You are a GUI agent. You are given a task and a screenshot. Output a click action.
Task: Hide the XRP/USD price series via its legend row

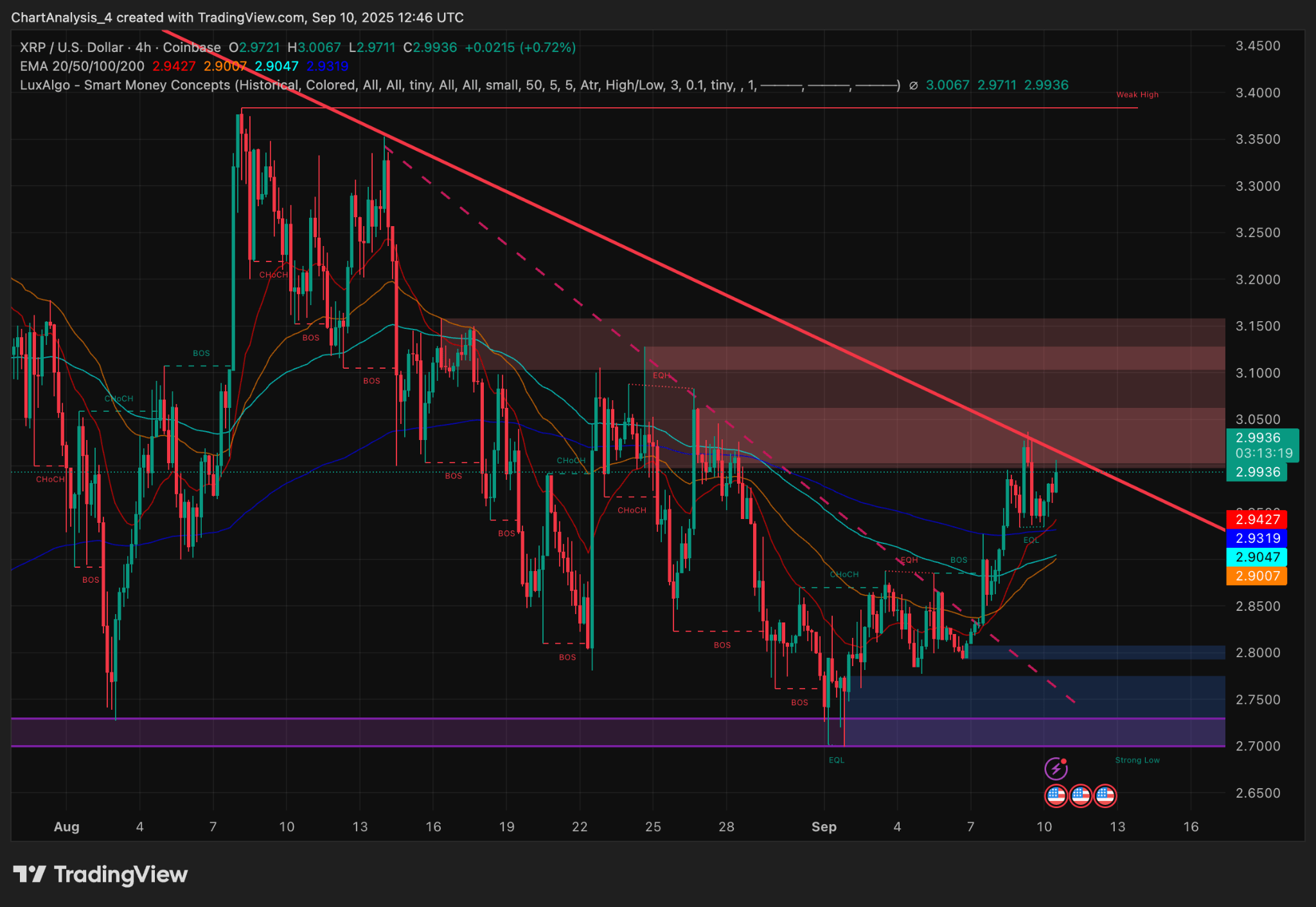click(x=71, y=47)
